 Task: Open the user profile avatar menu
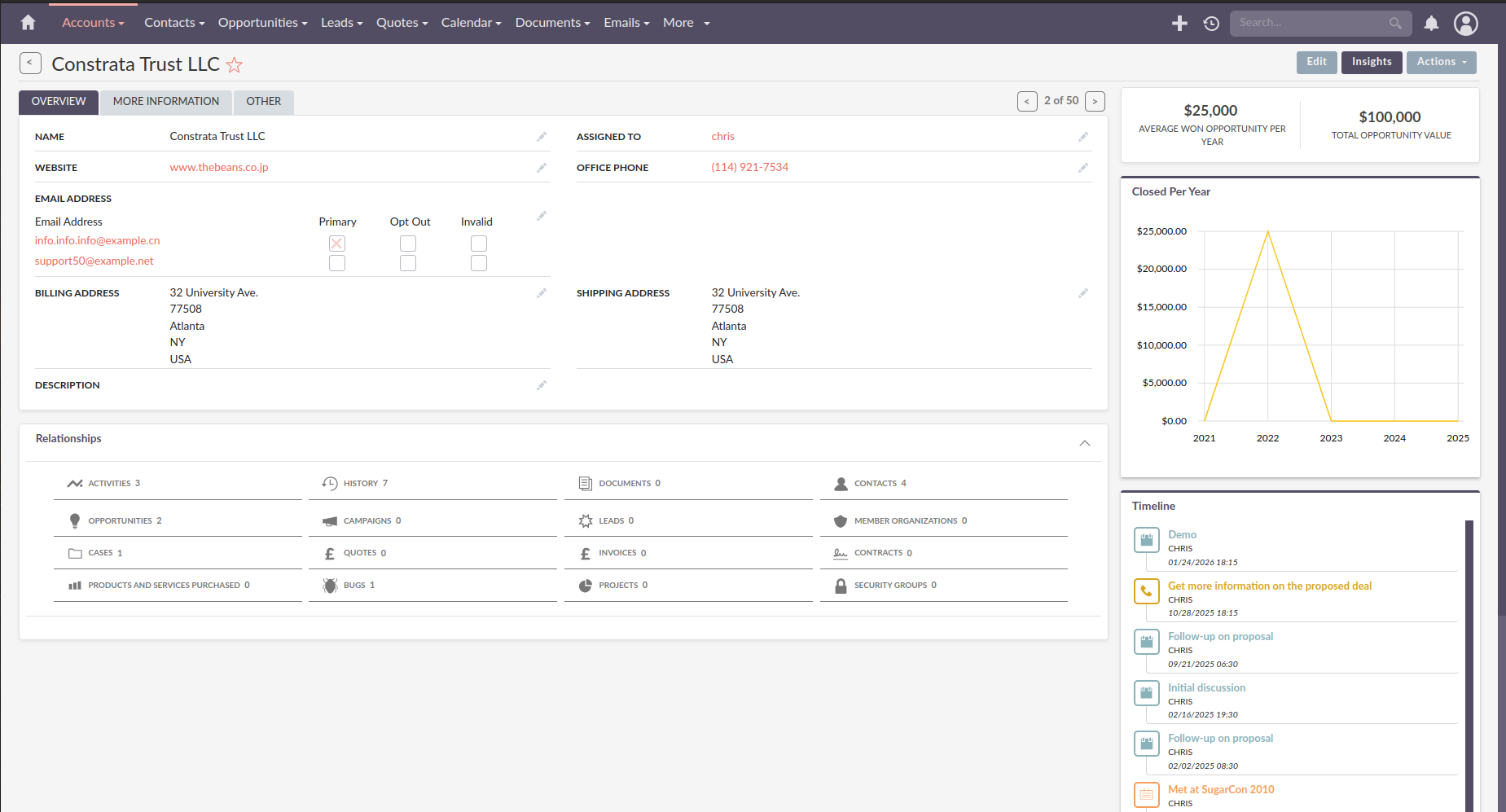[x=1466, y=24]
